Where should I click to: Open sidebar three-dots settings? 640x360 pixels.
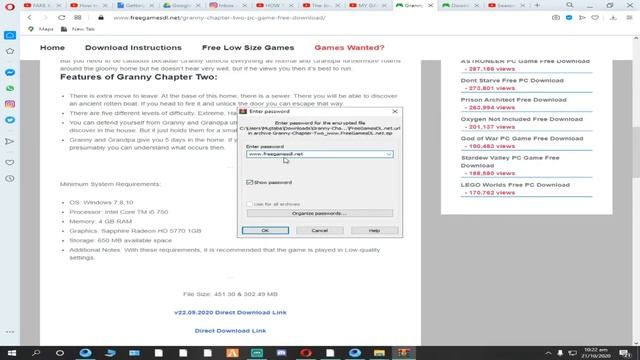point(10,332)
